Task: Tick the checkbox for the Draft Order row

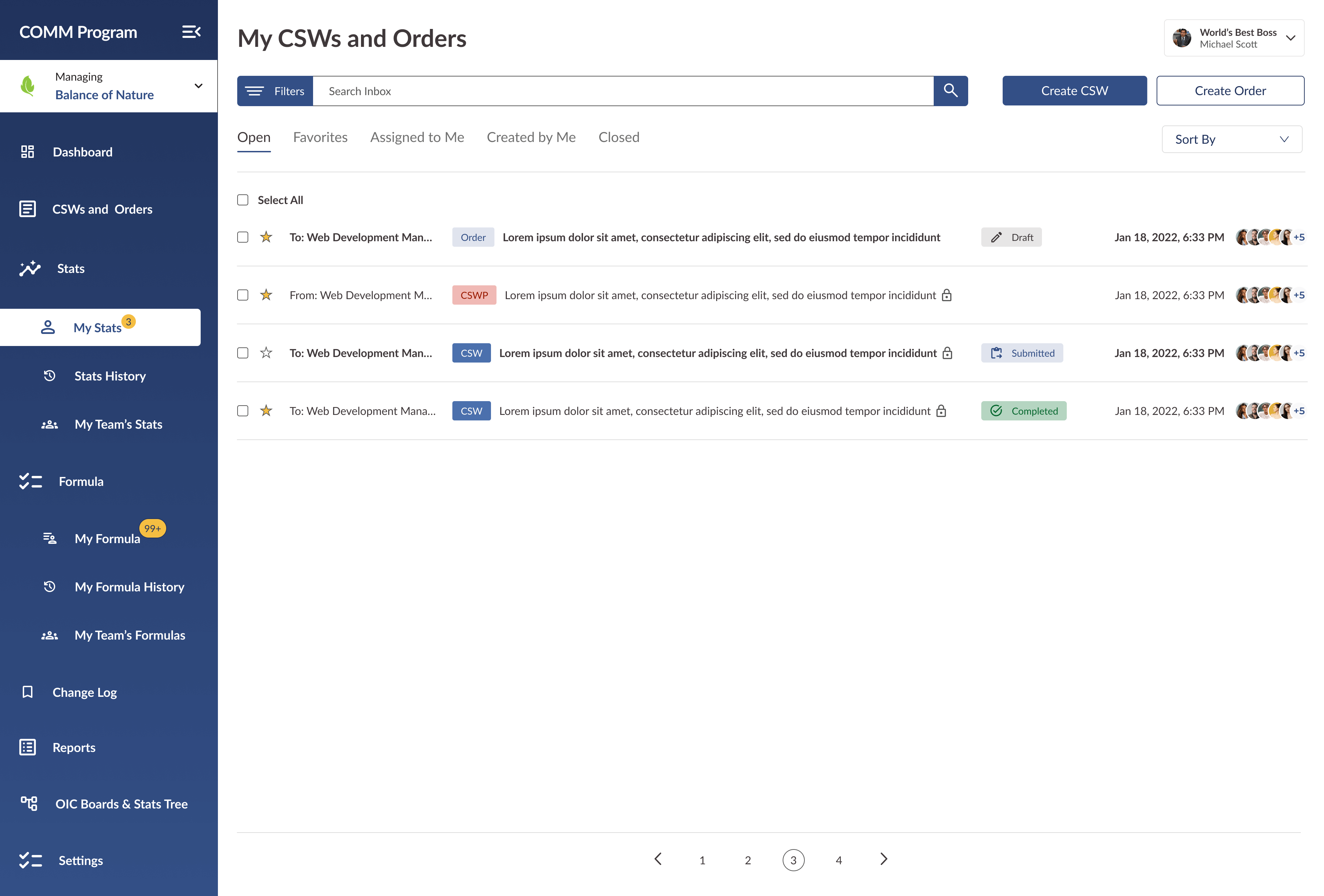Action: click(x=243, y=237)
